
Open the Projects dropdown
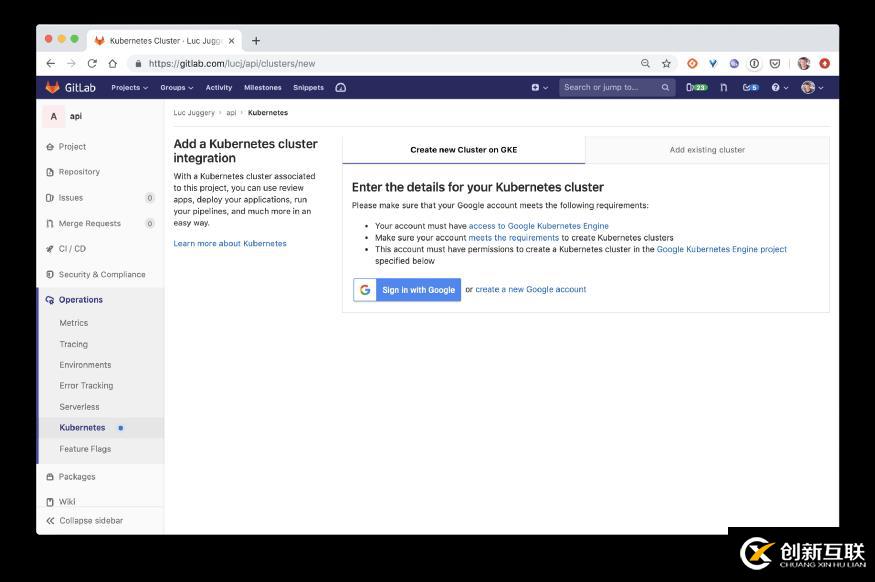click(129, 88)
